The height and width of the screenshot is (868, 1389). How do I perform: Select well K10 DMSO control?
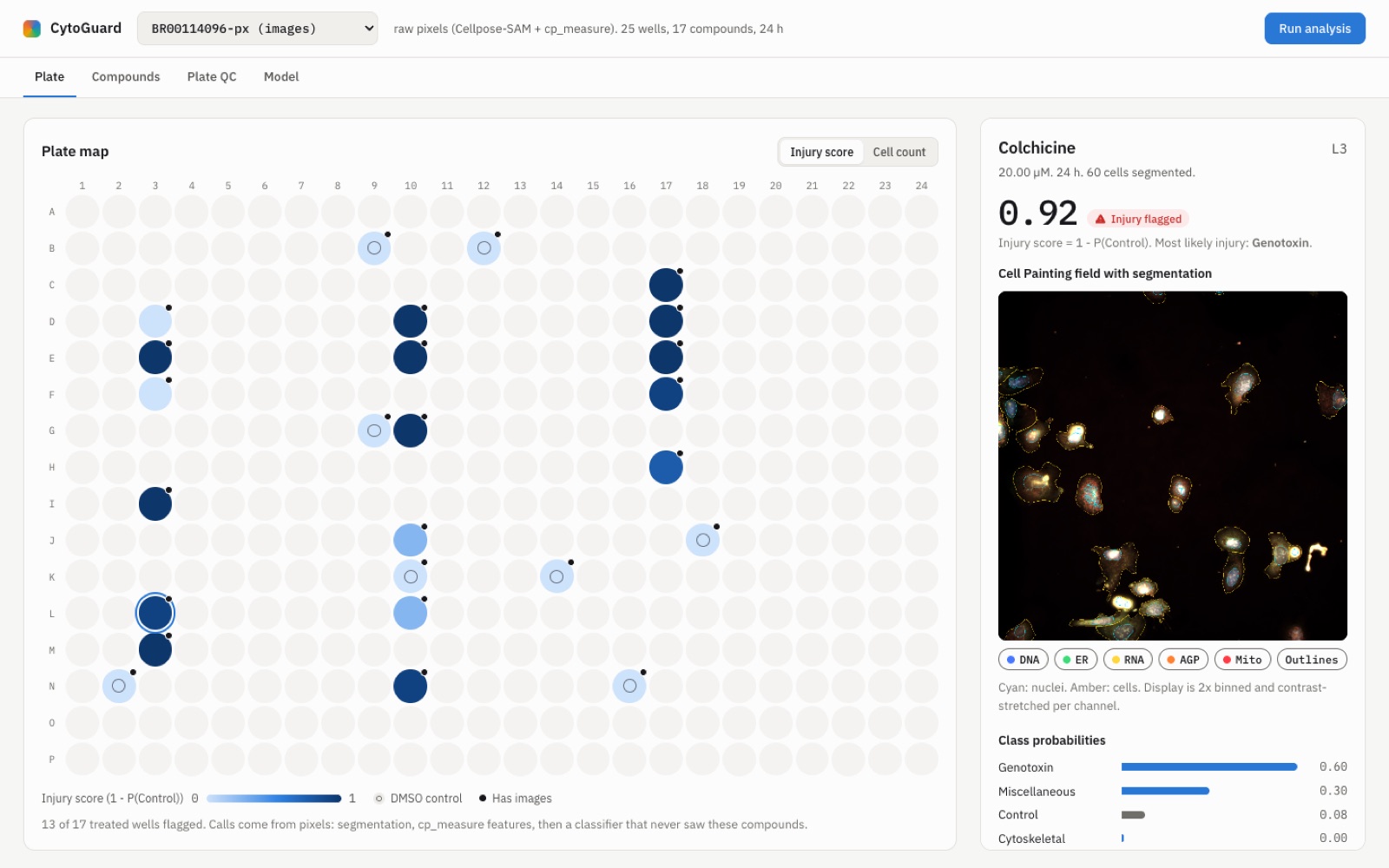(411, 576)
